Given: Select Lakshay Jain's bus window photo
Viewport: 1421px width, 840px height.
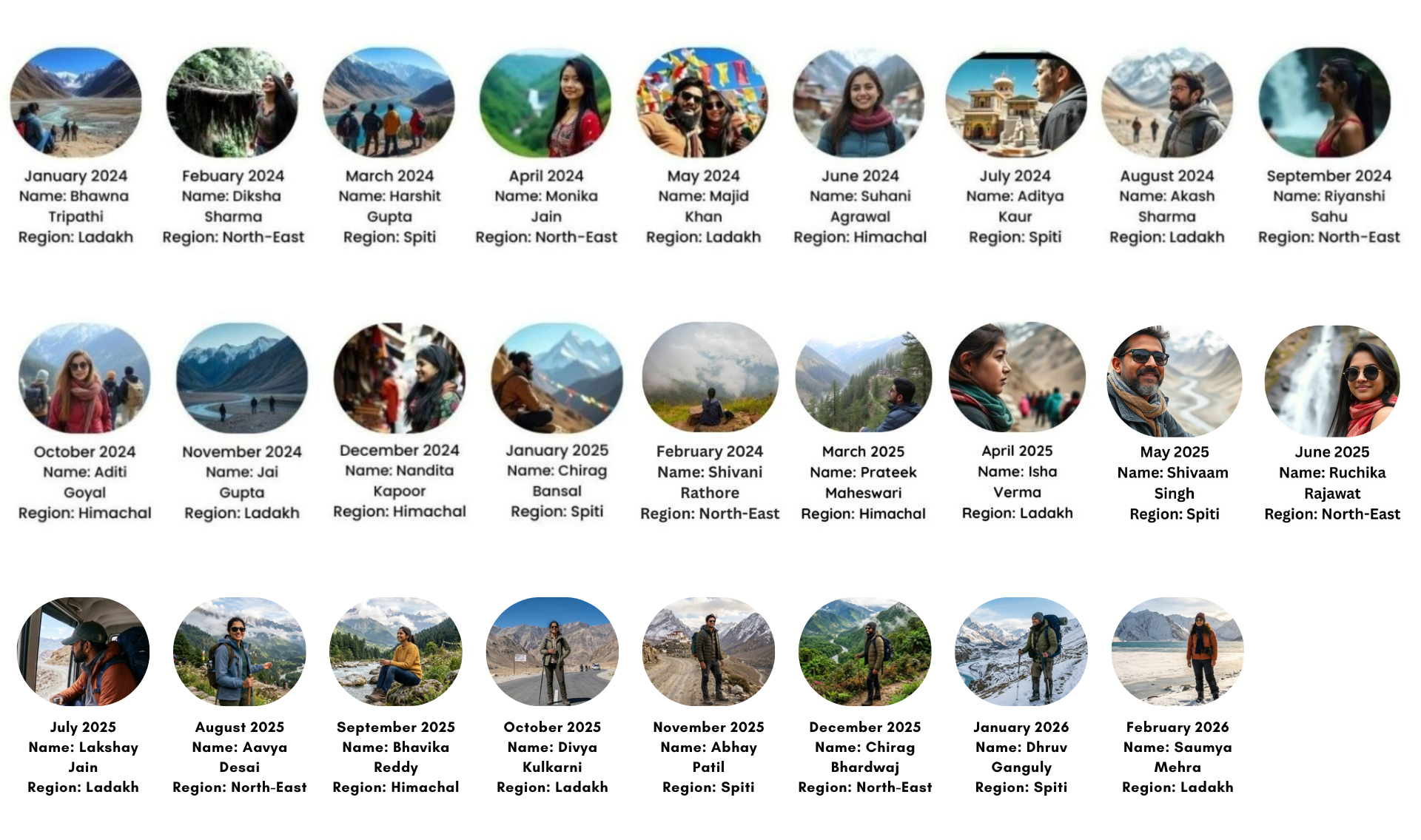Looking at the screenshot, I should [x=83, y=651].
